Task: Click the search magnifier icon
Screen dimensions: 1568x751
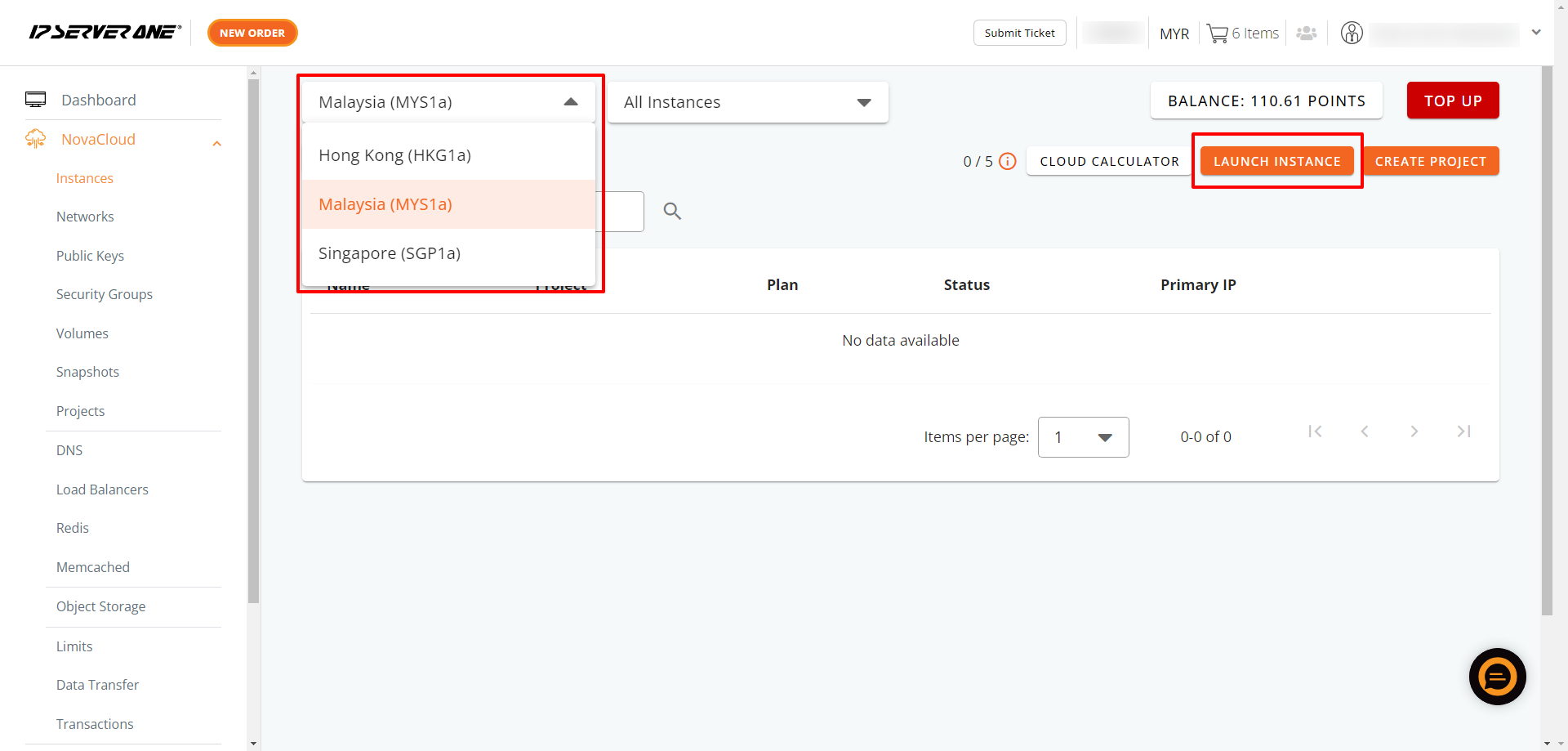Action: [x=672, y=211]
